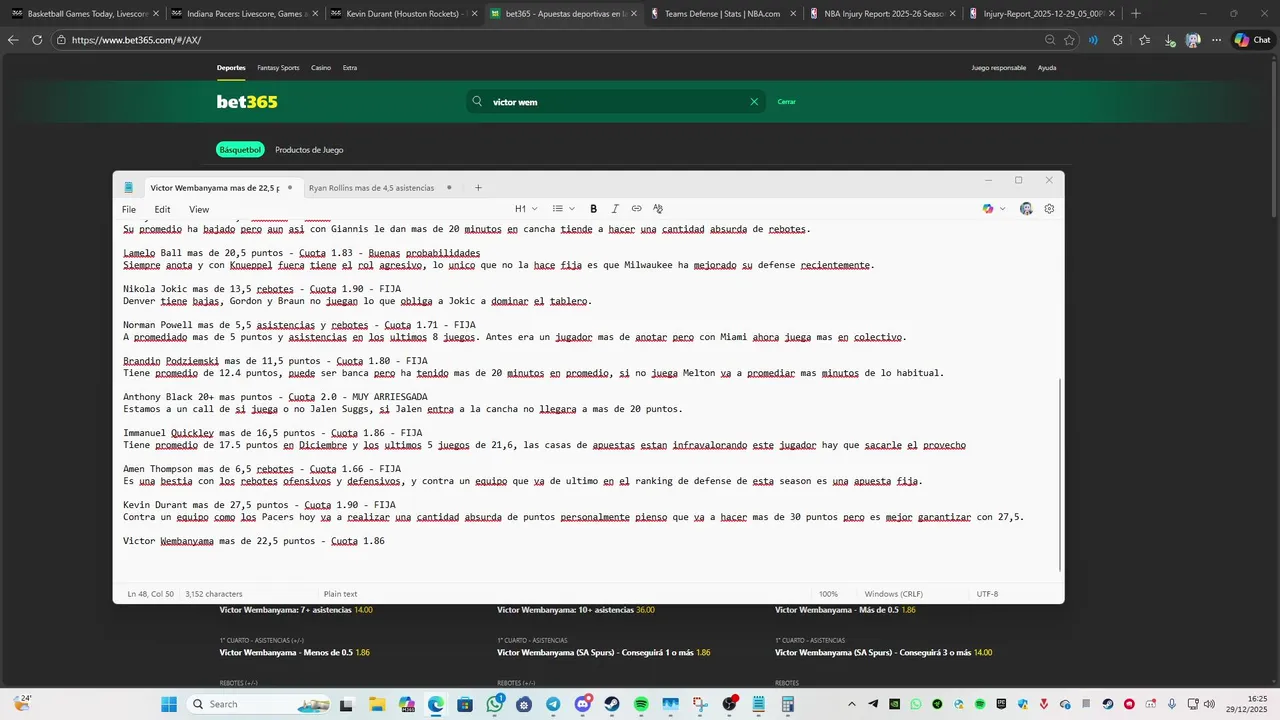The width and height of the screenshot is (1280, 720).
Task: Open the Edge downloads icon
Action: (1169, 40)
